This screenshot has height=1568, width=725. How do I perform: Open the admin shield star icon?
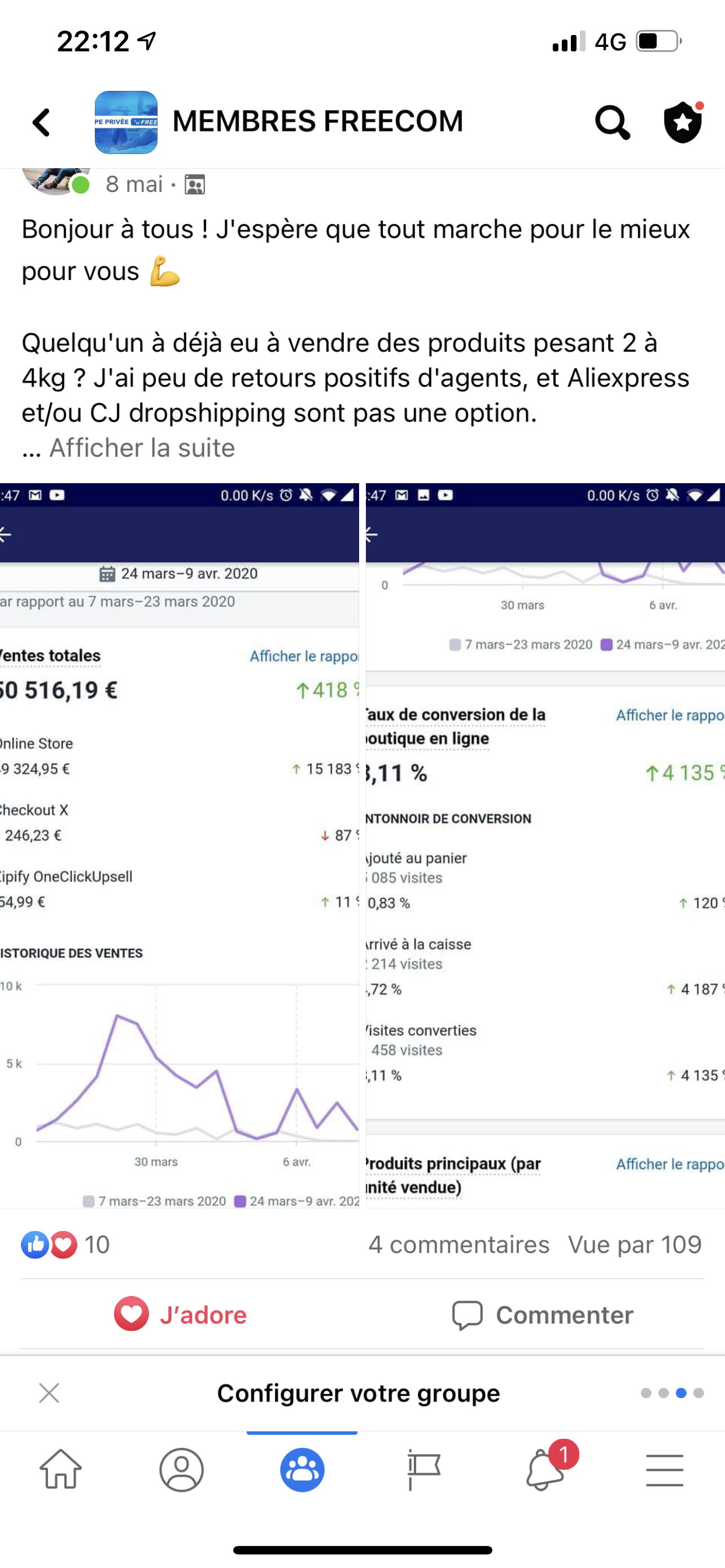[683, 122]
